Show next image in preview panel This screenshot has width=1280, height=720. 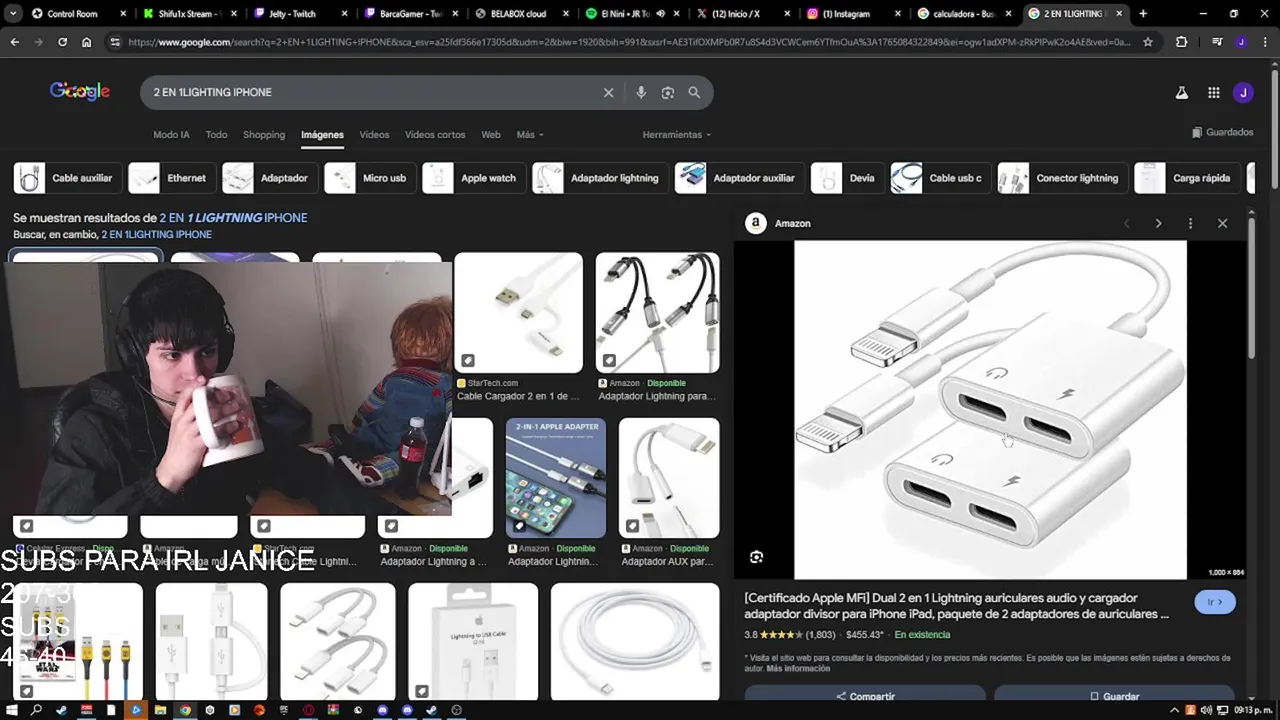pyautogui.click(x=1158, y=223)
